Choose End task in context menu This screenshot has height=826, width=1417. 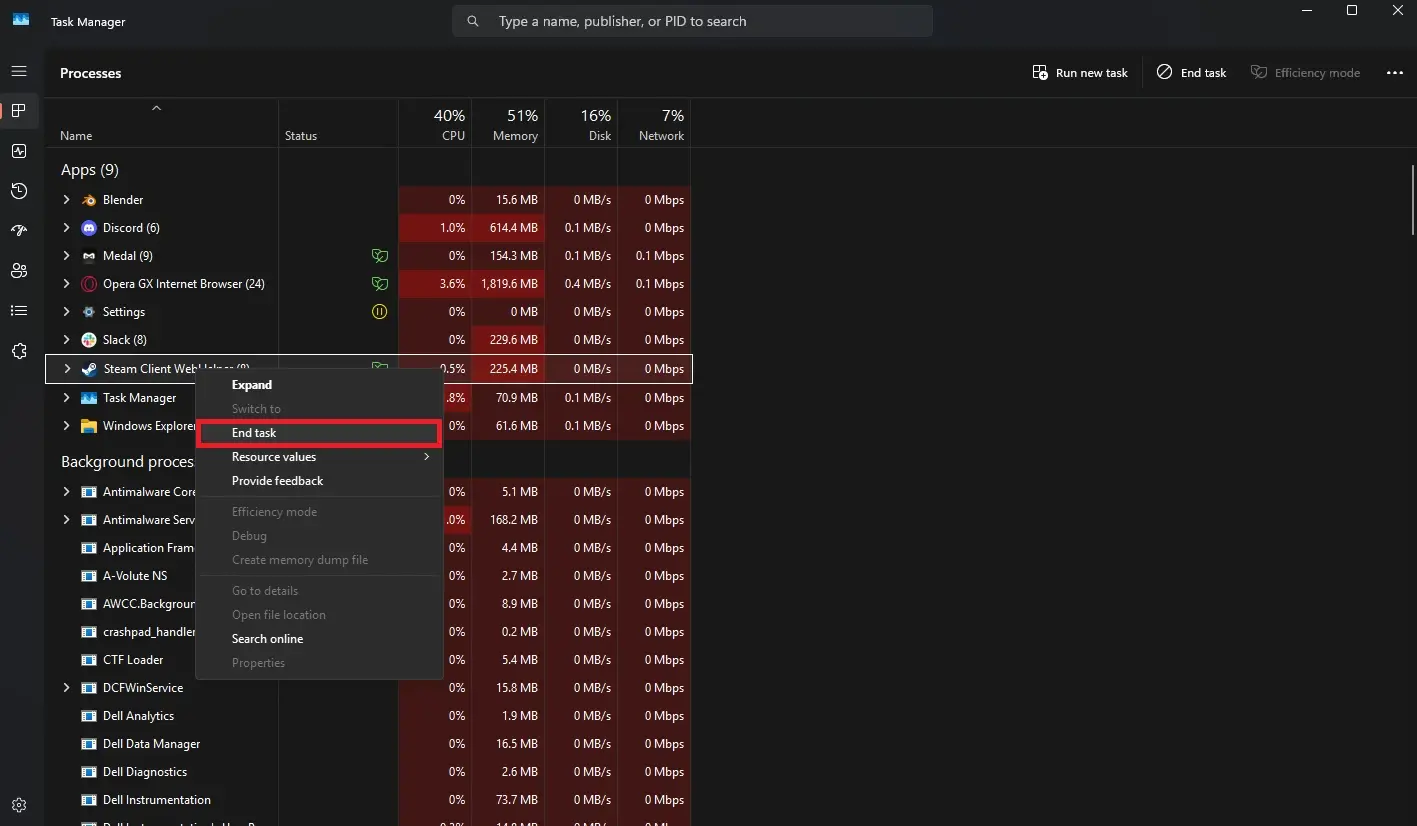[x=254, y=433]
